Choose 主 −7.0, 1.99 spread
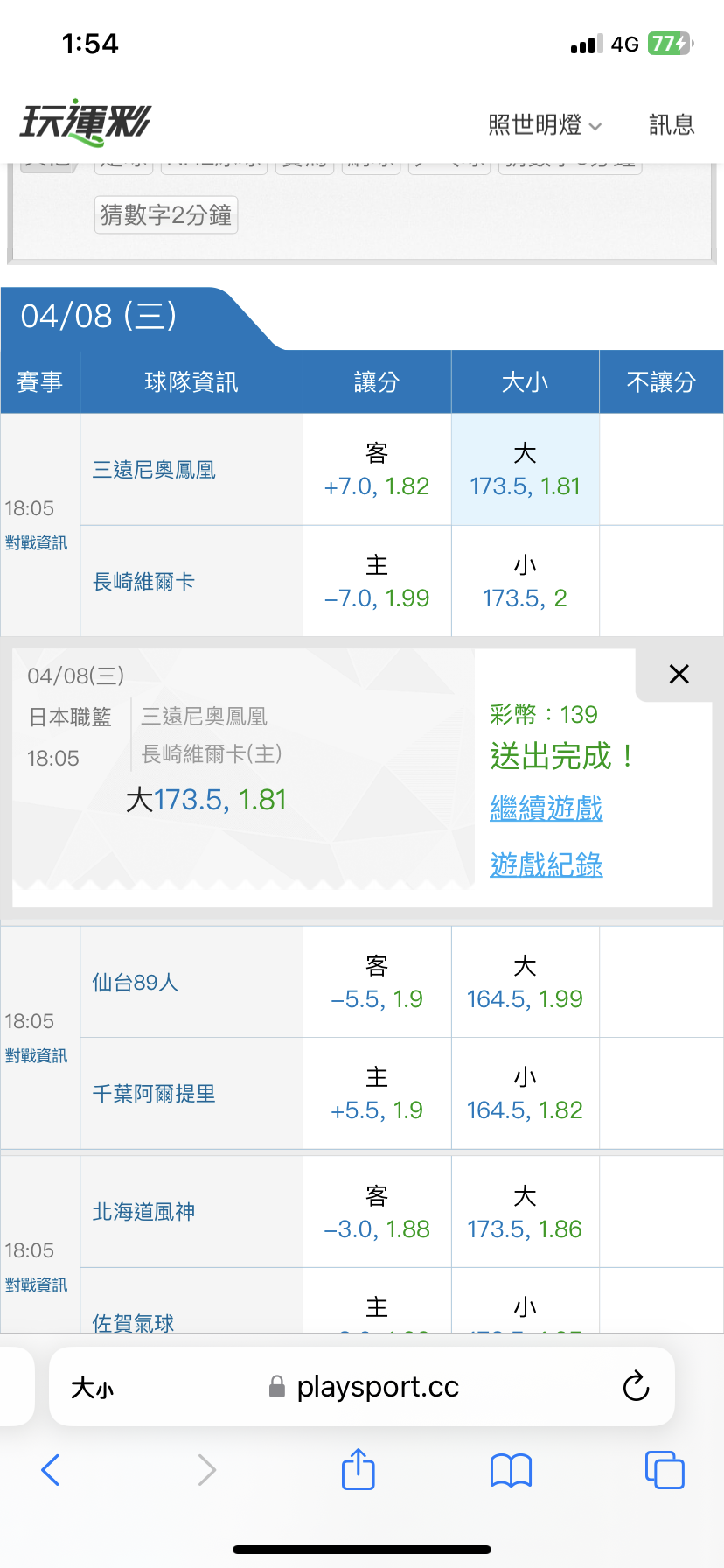This screenshot has height=1568, width=724. [x=377, y=582]
